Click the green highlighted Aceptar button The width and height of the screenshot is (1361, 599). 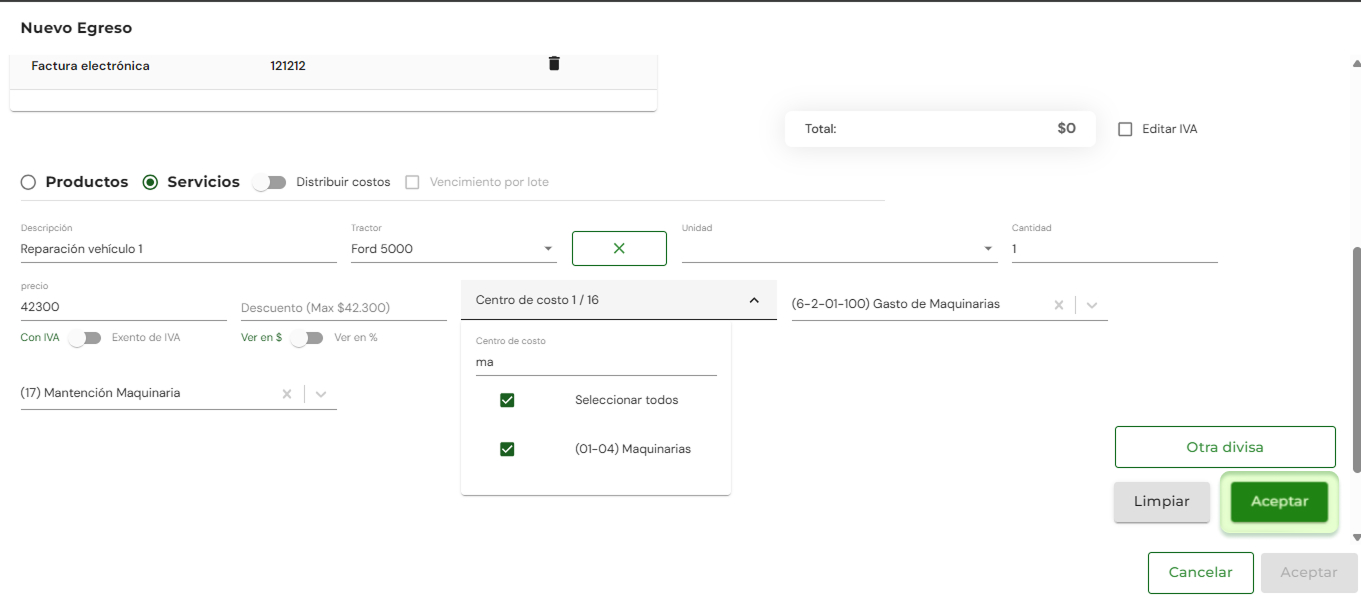(1279, 502)
